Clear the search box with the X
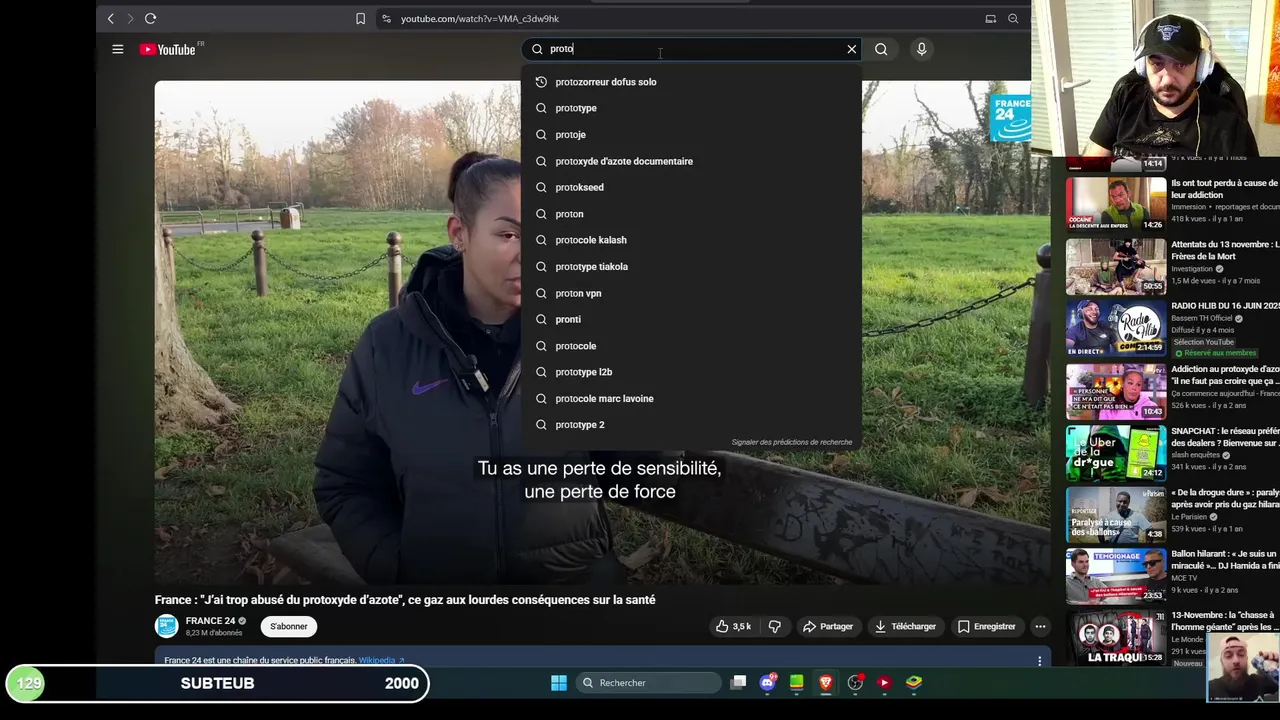 tap(852, 49)
